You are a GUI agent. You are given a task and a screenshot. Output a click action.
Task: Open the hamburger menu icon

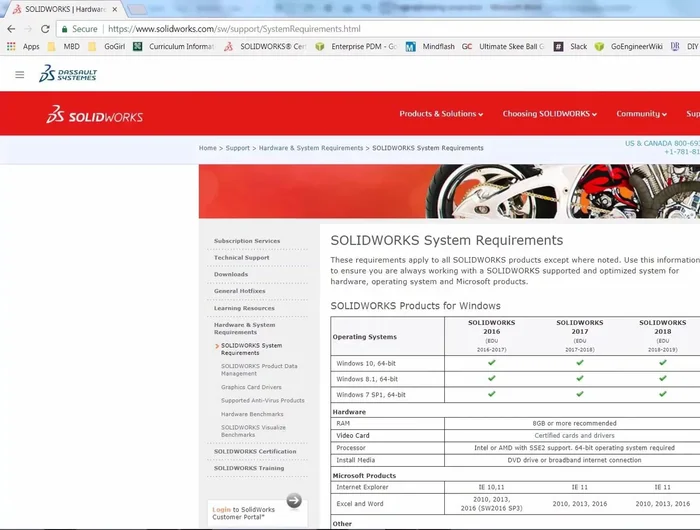pos(20,75)
